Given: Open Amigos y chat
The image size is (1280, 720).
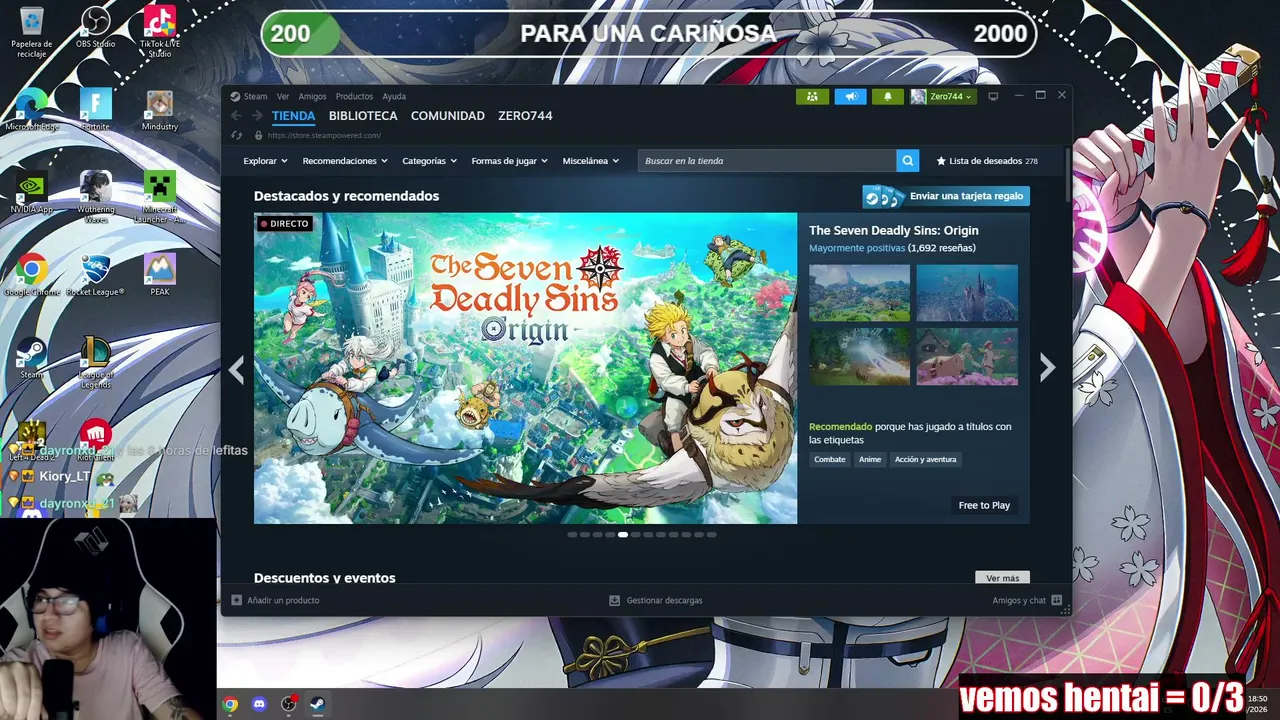Looking at the screenshot, I should [x=1027, y=600].
